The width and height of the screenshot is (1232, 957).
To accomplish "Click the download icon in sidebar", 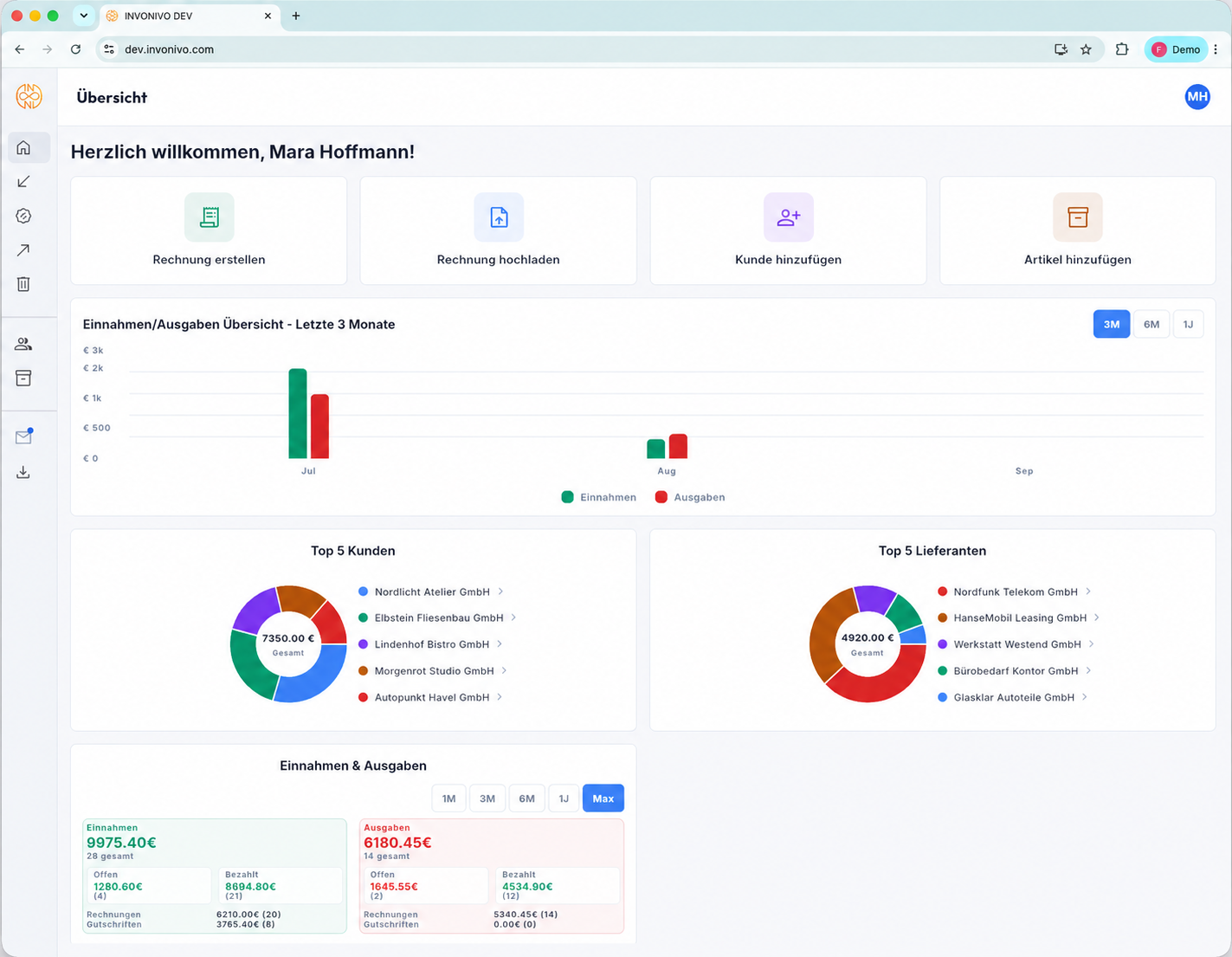I will [x=23, y=472].
